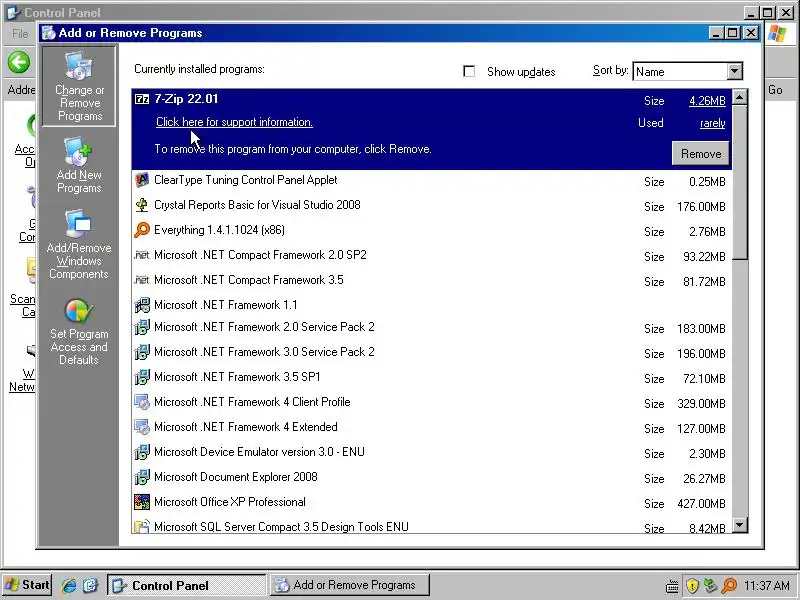
Task: Click the Microsoft Document Explorer 2008 icon
Action: pos(142,477)
